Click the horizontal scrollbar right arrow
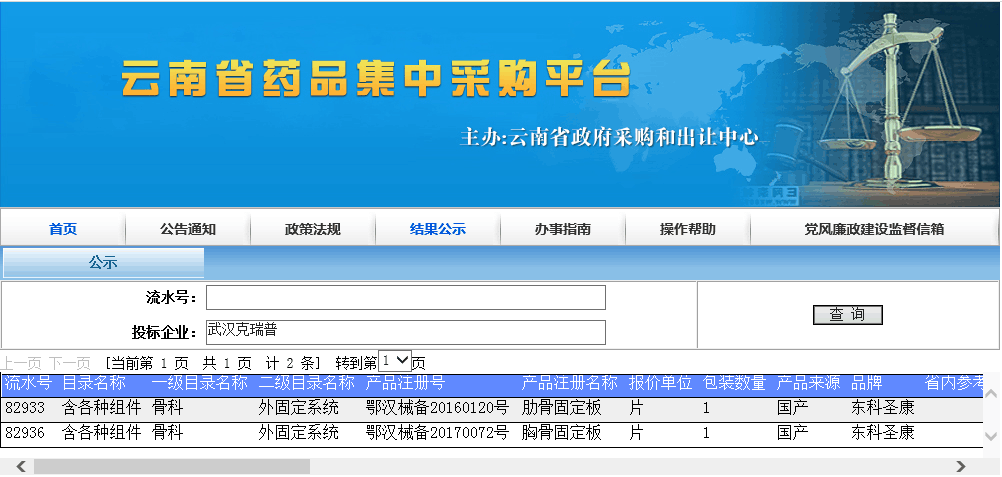The height and width of the screenshot is (477, 1002). tap(960, 467)
